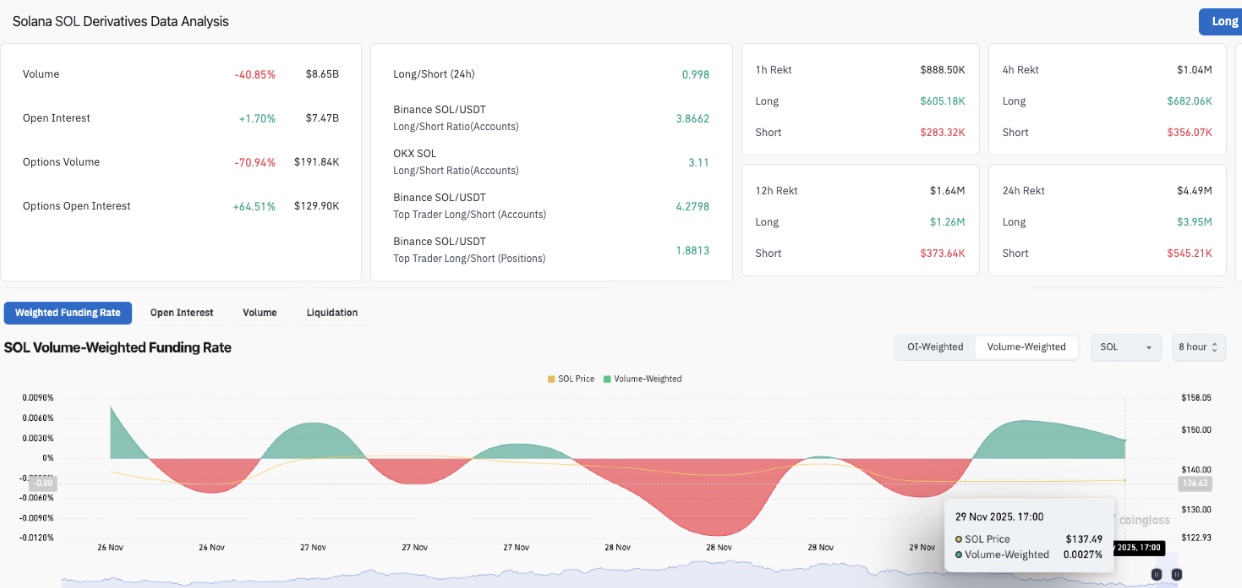The image size is (1242, 588).
Task: Click the yellow SOL Price legend swatch
Action: tap(551, 379)
